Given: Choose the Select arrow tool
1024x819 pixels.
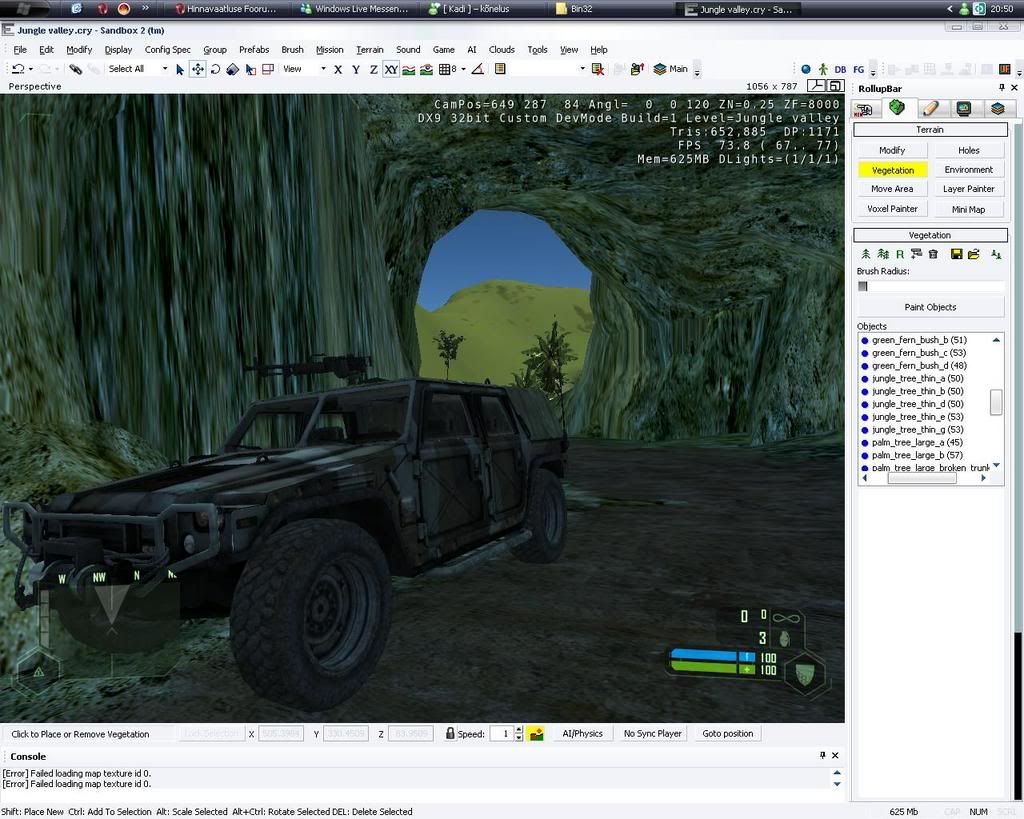Looking at the screenshot, I should click(x=180, y=69).
